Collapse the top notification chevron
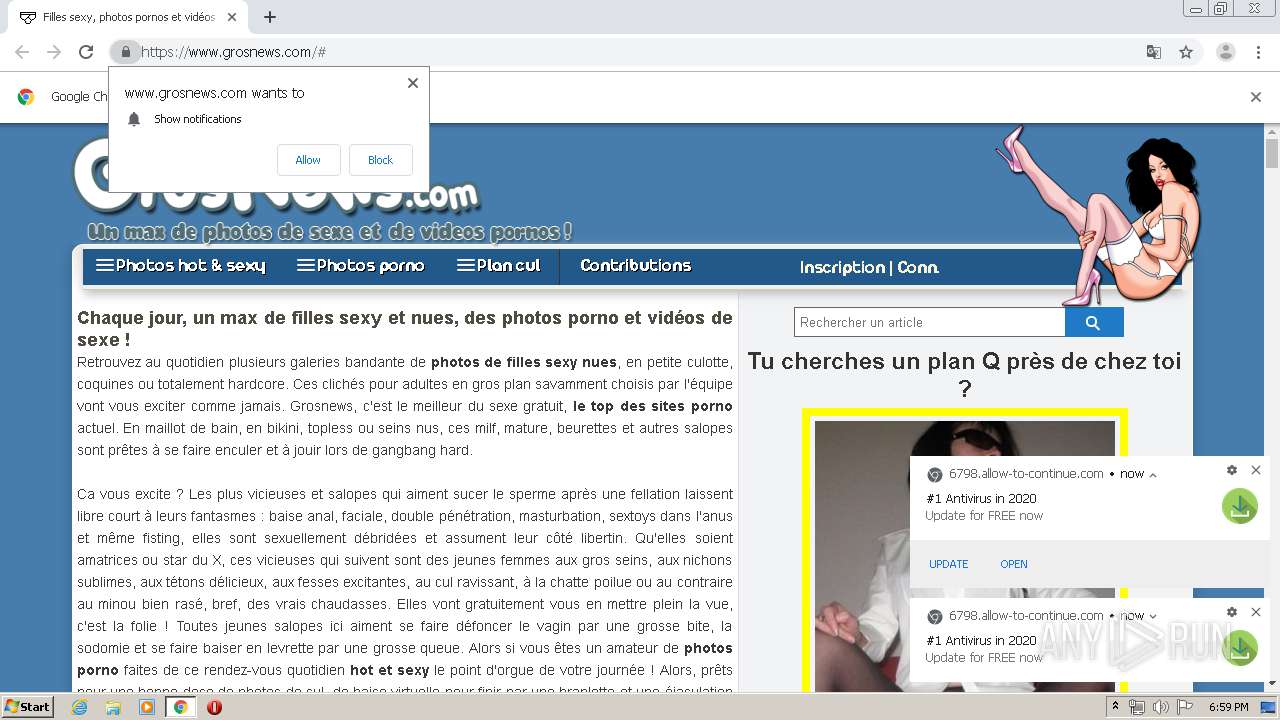This screenshot has width=1280, height=720. tap(1153, 475)
